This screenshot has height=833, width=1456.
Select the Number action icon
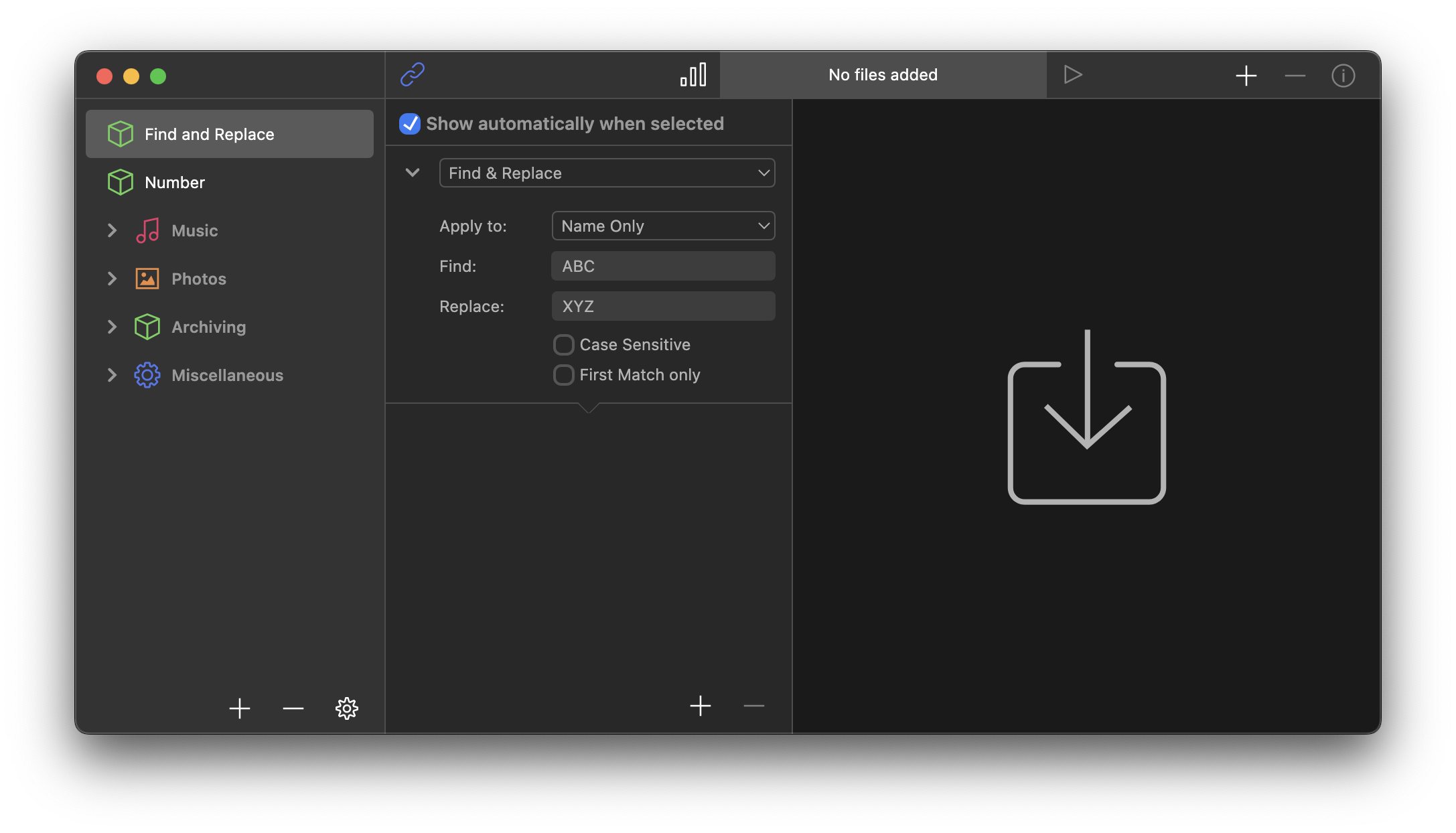pyautogui.click(x=120, y=182)
